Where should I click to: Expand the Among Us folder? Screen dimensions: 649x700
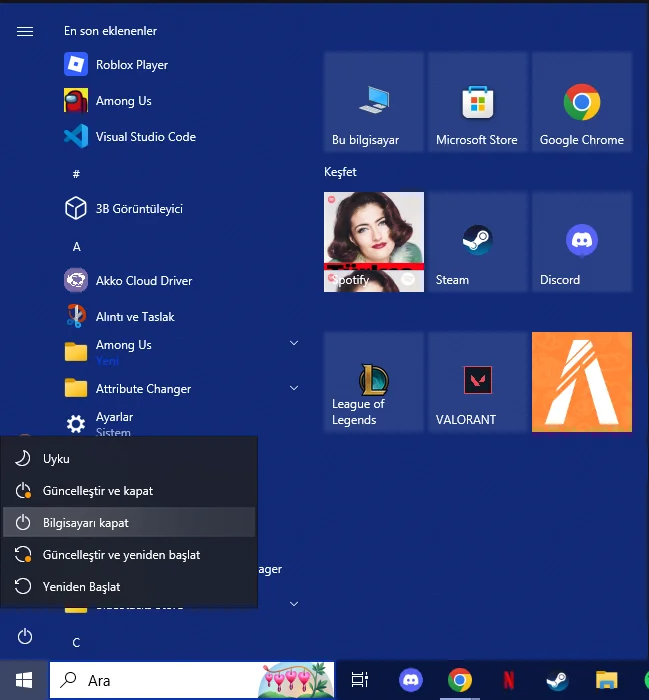coord(294,343)
